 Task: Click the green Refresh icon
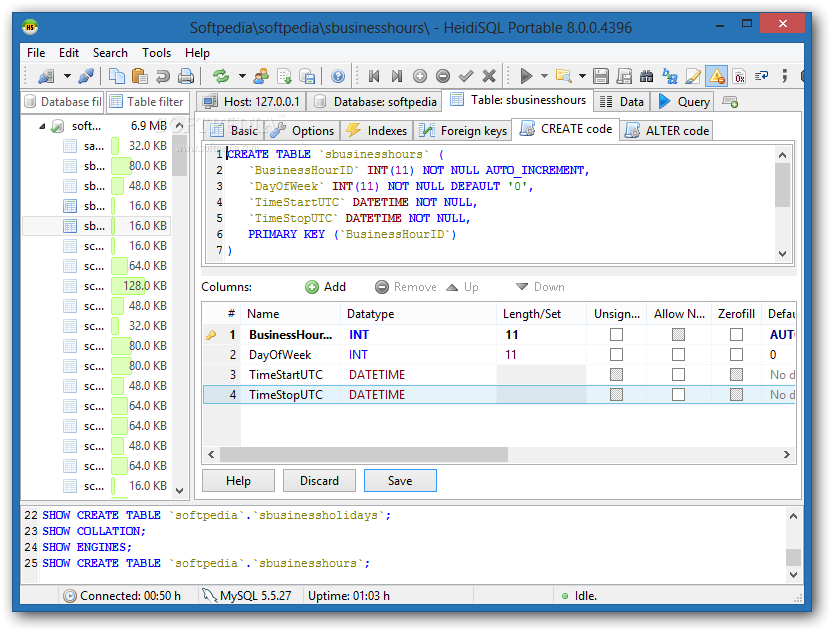click(x=221, y=76)
